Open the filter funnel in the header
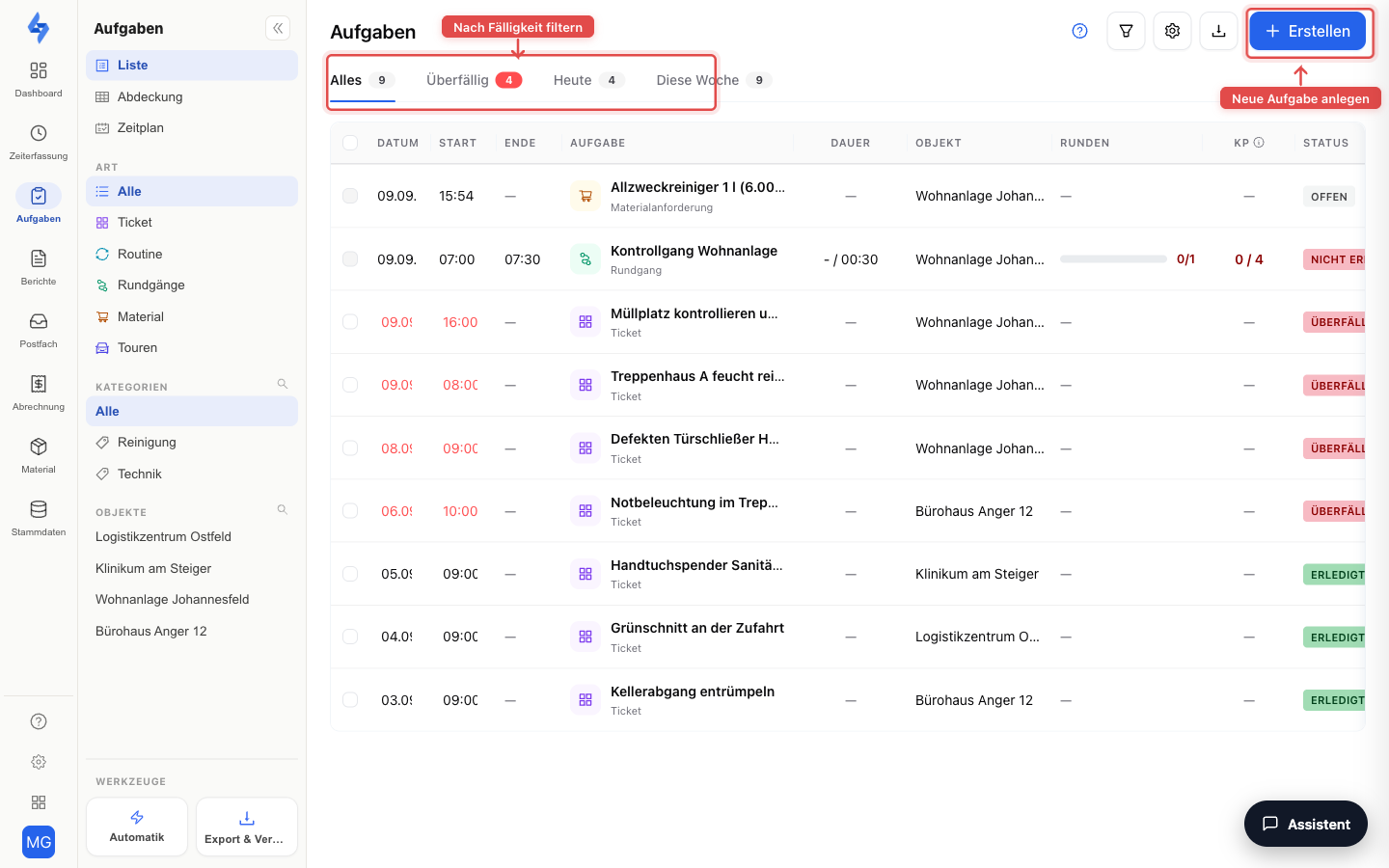The image size is (1389, 868). [1126, 31]
